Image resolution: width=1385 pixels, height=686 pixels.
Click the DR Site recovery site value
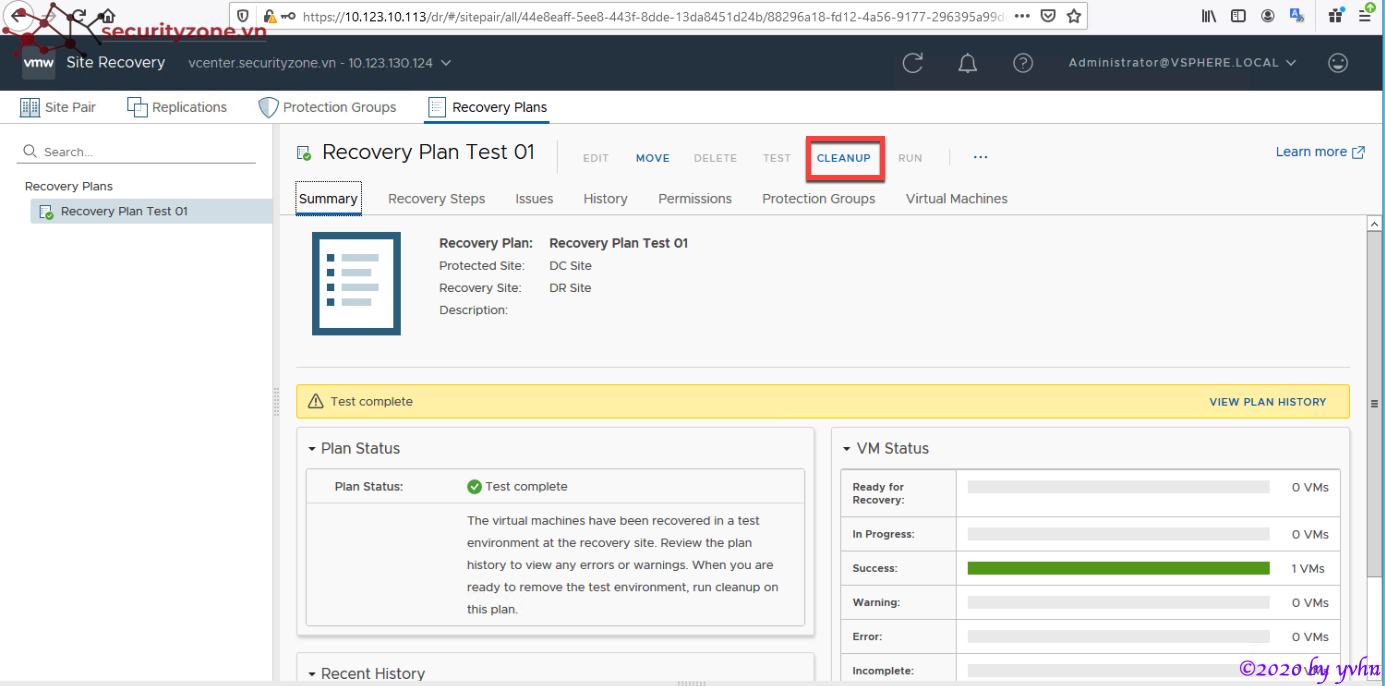[x=570, y=288]
